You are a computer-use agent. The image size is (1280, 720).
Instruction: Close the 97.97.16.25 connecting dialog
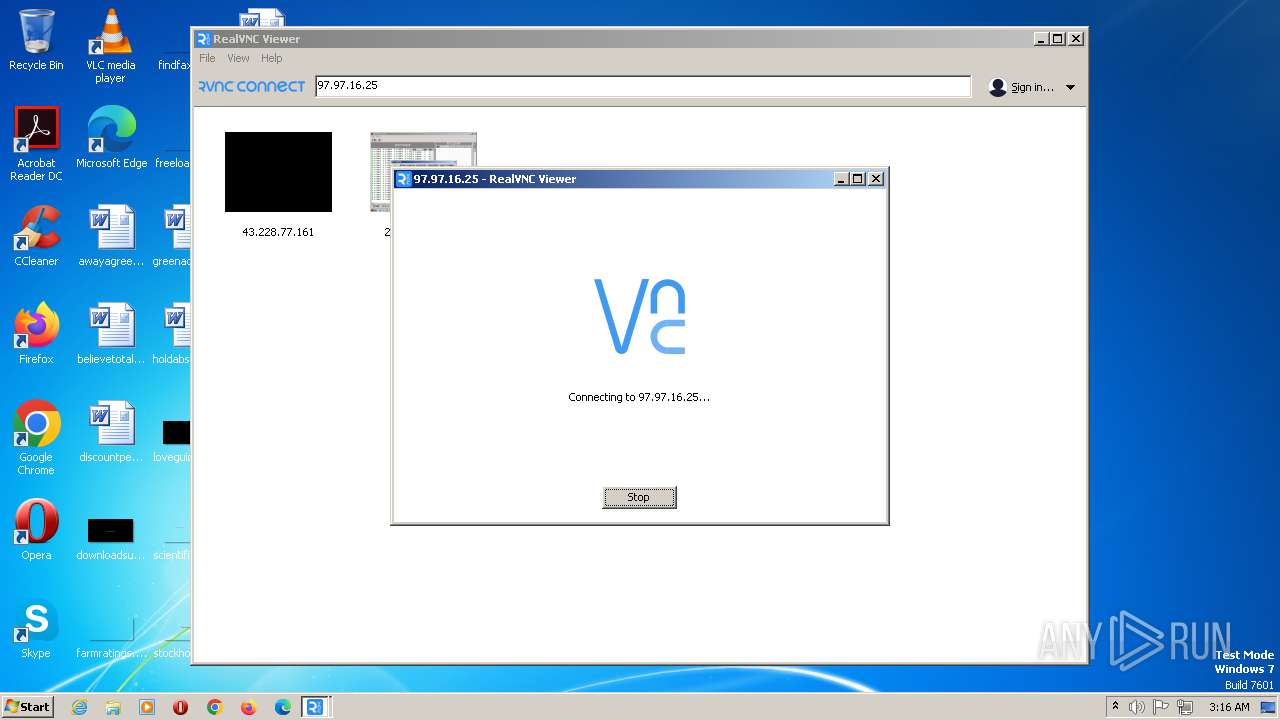[876, 179]
